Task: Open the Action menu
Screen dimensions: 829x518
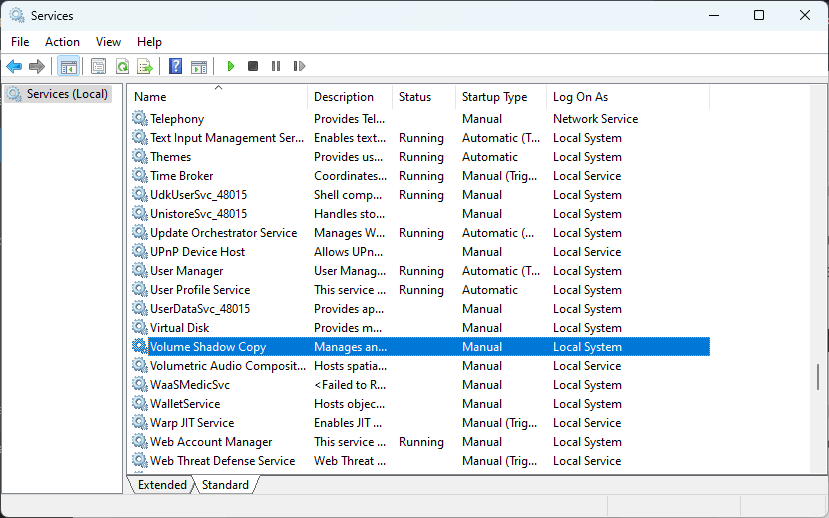Action: pyautogui.click(x=62, y=42)
